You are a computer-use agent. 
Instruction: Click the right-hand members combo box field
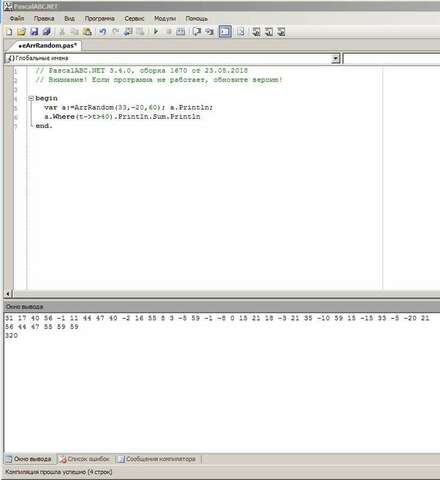tap(392, 59)
